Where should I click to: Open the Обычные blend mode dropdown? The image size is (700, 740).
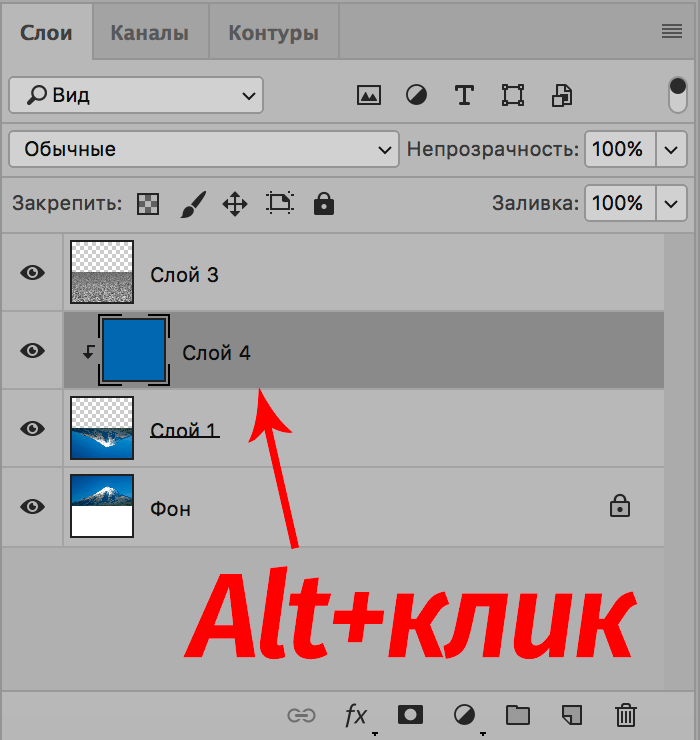[202, 150]
